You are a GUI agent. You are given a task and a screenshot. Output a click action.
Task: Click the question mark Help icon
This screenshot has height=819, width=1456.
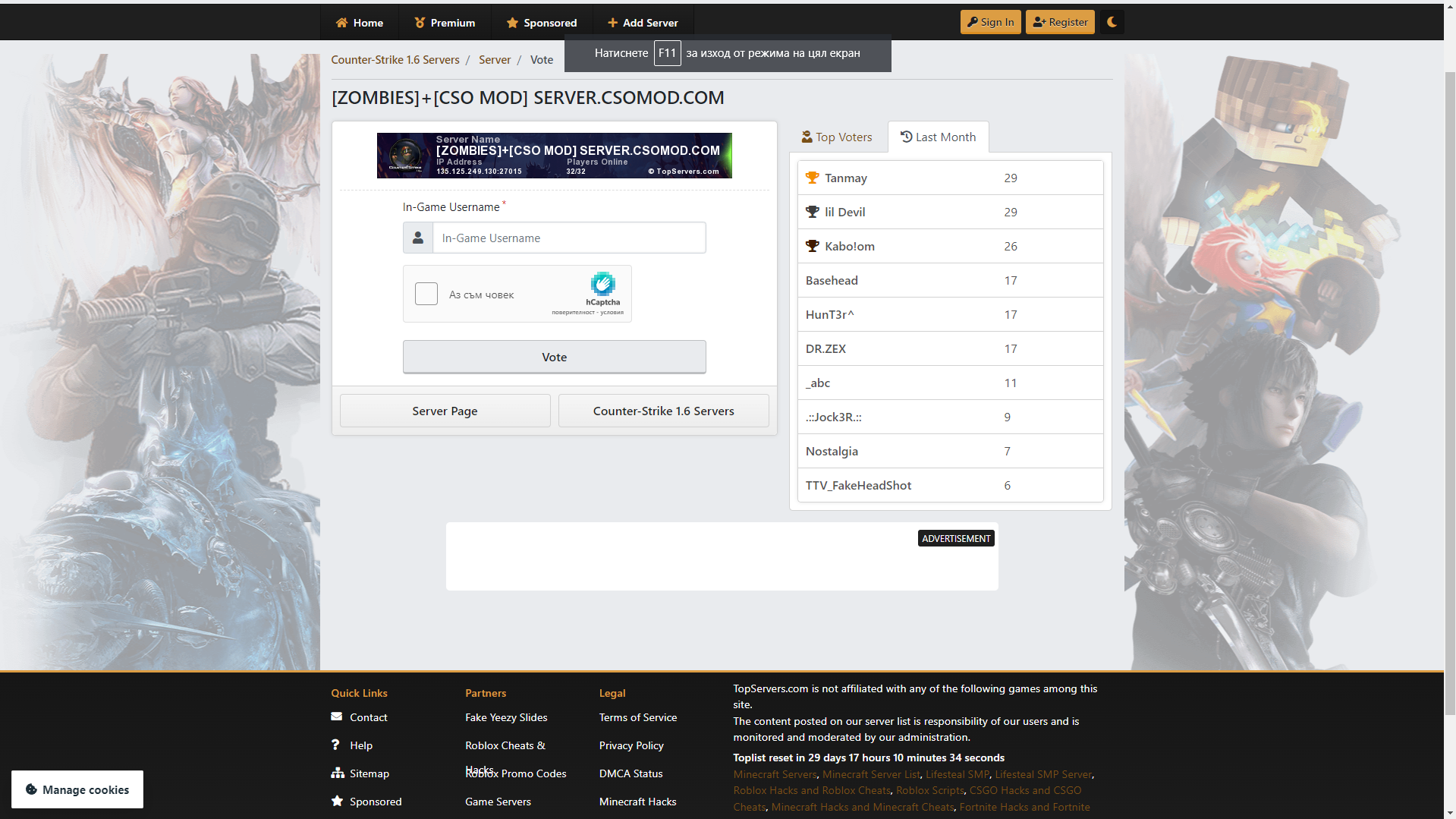(335, 745)
